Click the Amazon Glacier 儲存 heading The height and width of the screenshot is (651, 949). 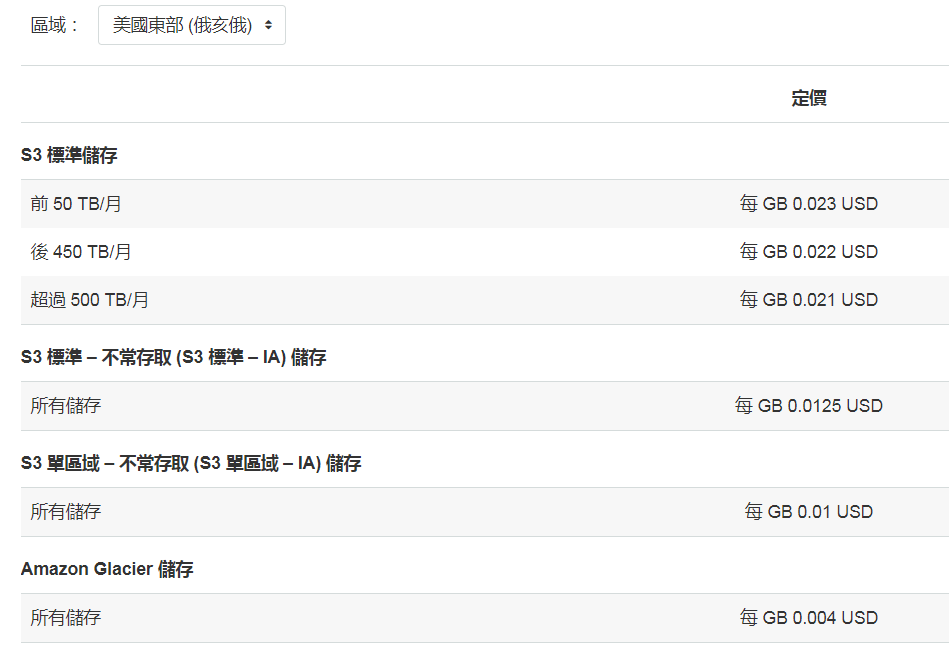tap(107, 569)
